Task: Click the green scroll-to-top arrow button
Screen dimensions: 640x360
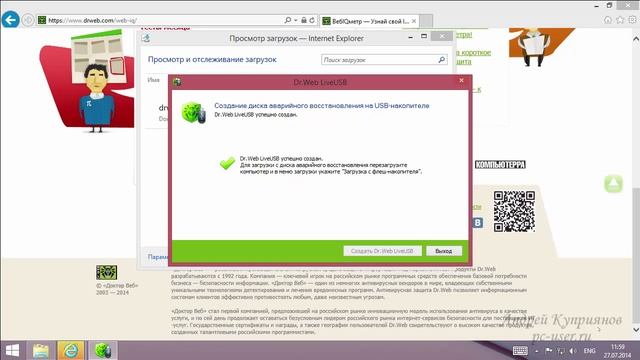Action: [x=613, y=184]
